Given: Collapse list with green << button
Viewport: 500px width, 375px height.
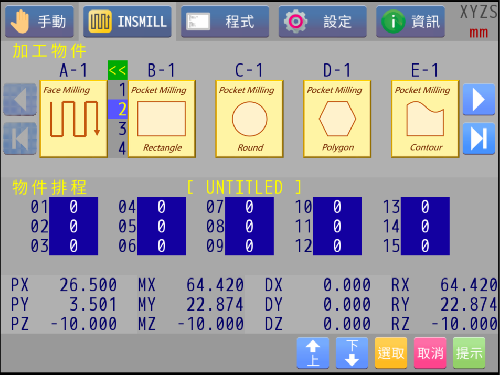Looking at the screenshot, I should [x=118, y=70].
